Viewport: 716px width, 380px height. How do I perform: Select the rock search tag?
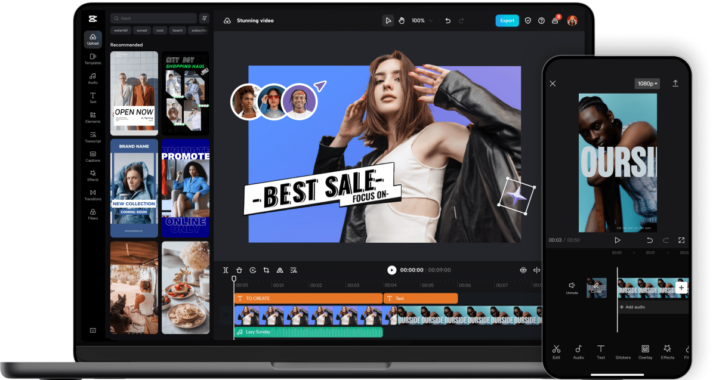(x=160, y=31)
